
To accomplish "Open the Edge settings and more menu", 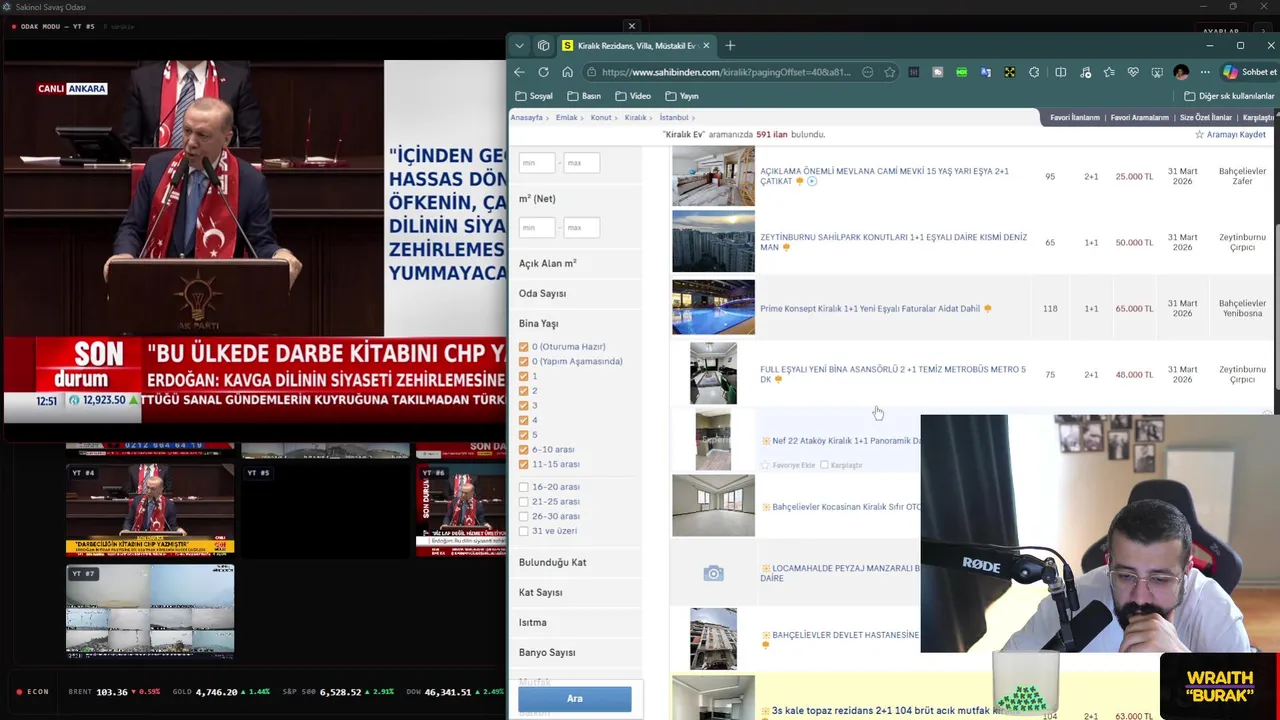I will pyautogui.click(x=1205, y=72).
